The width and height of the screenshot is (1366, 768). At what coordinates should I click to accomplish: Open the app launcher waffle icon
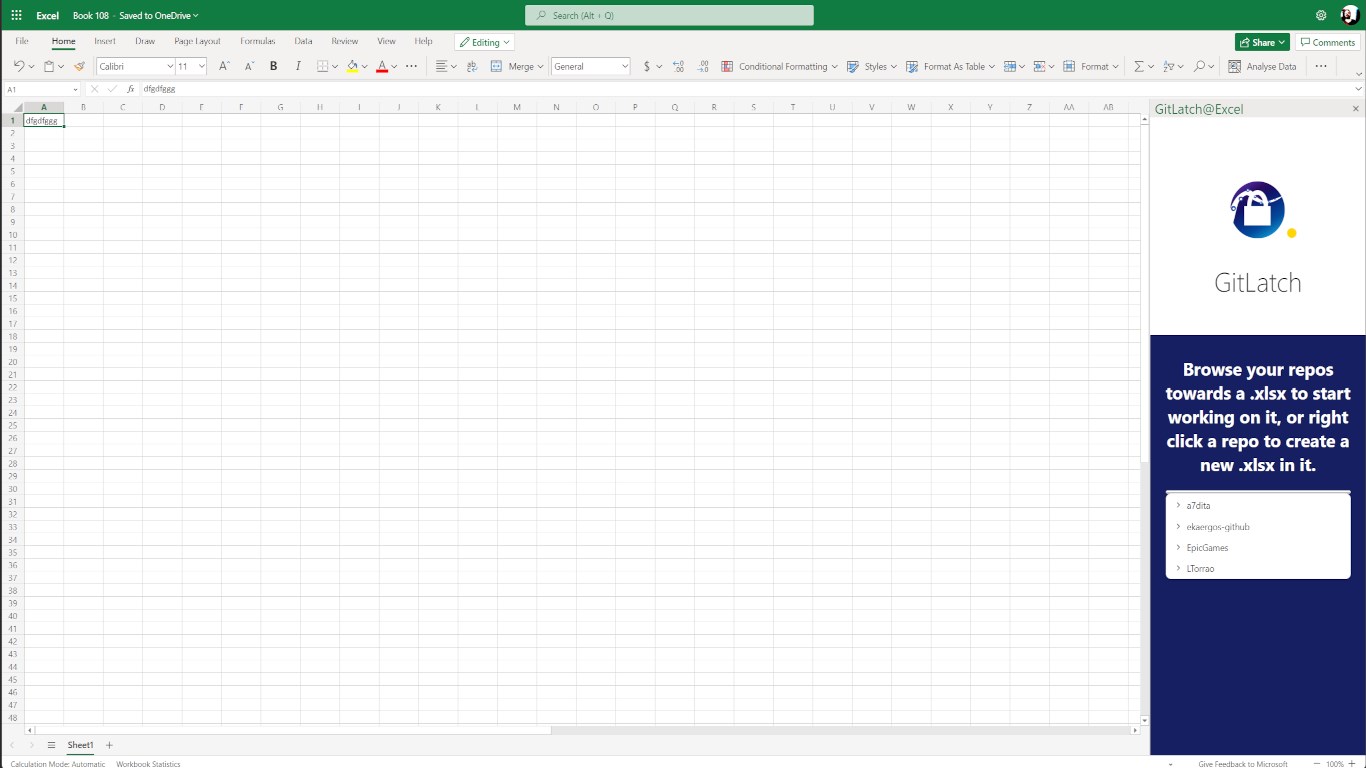coord(16,15)
